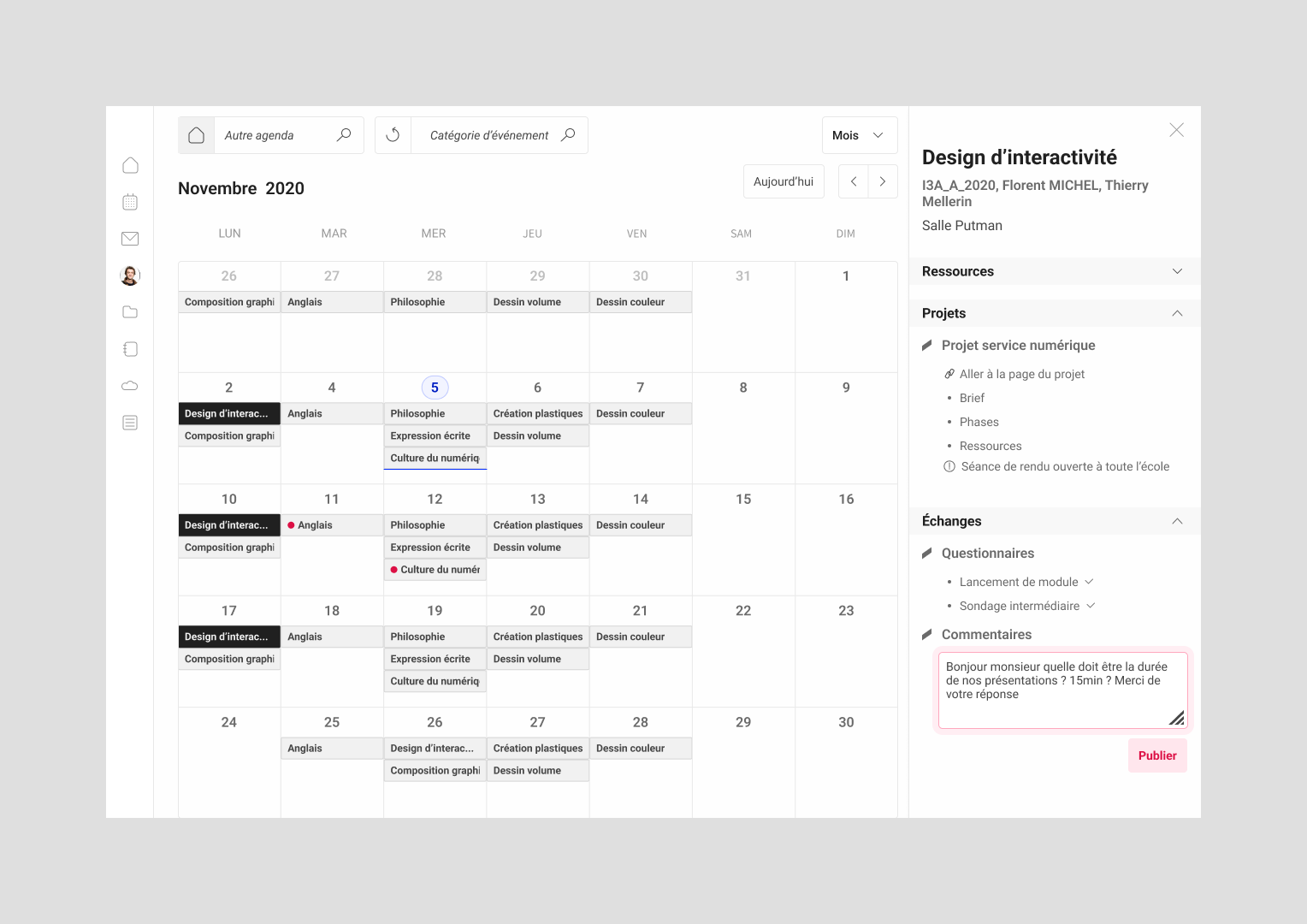Viewport: 1307px width, 924px height.
Task: Open Design d'interac... event on November 17
Action: tap(229, 637)
